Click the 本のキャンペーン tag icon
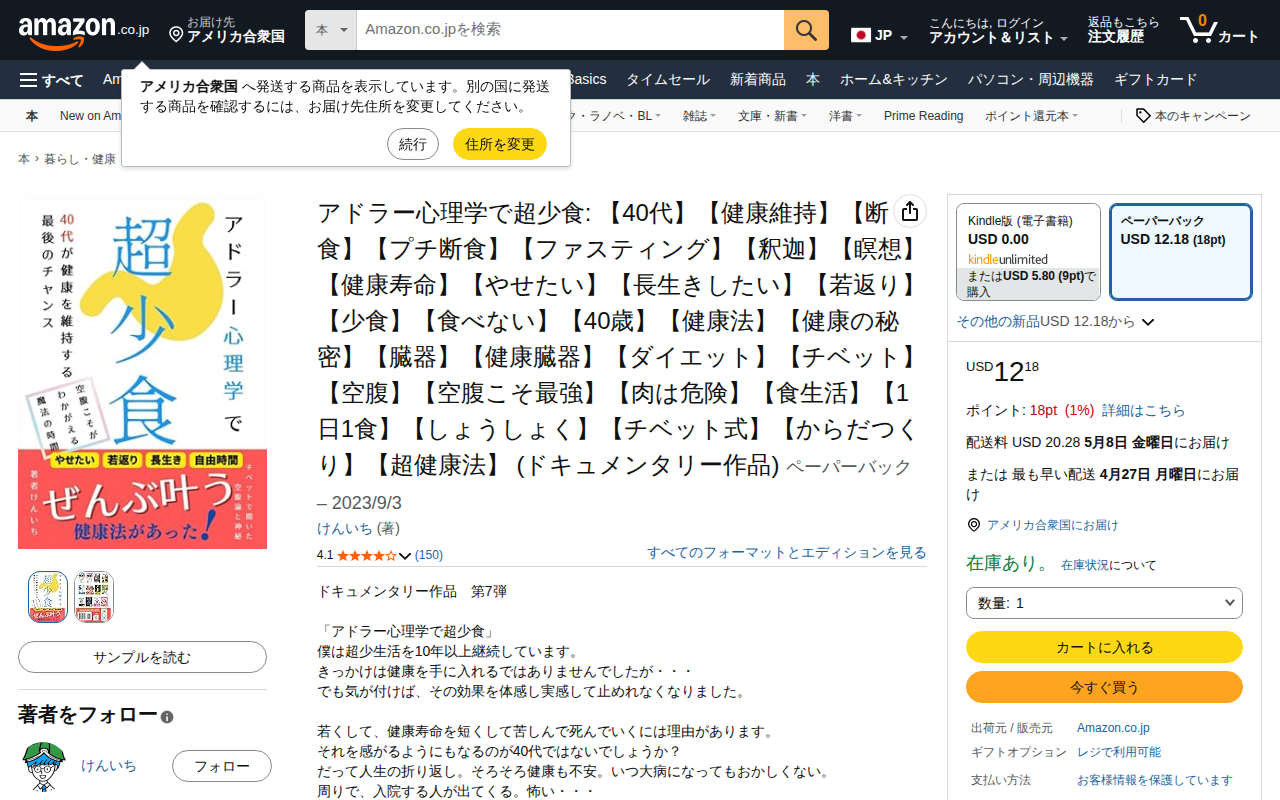 click(x=1143, y=116)
